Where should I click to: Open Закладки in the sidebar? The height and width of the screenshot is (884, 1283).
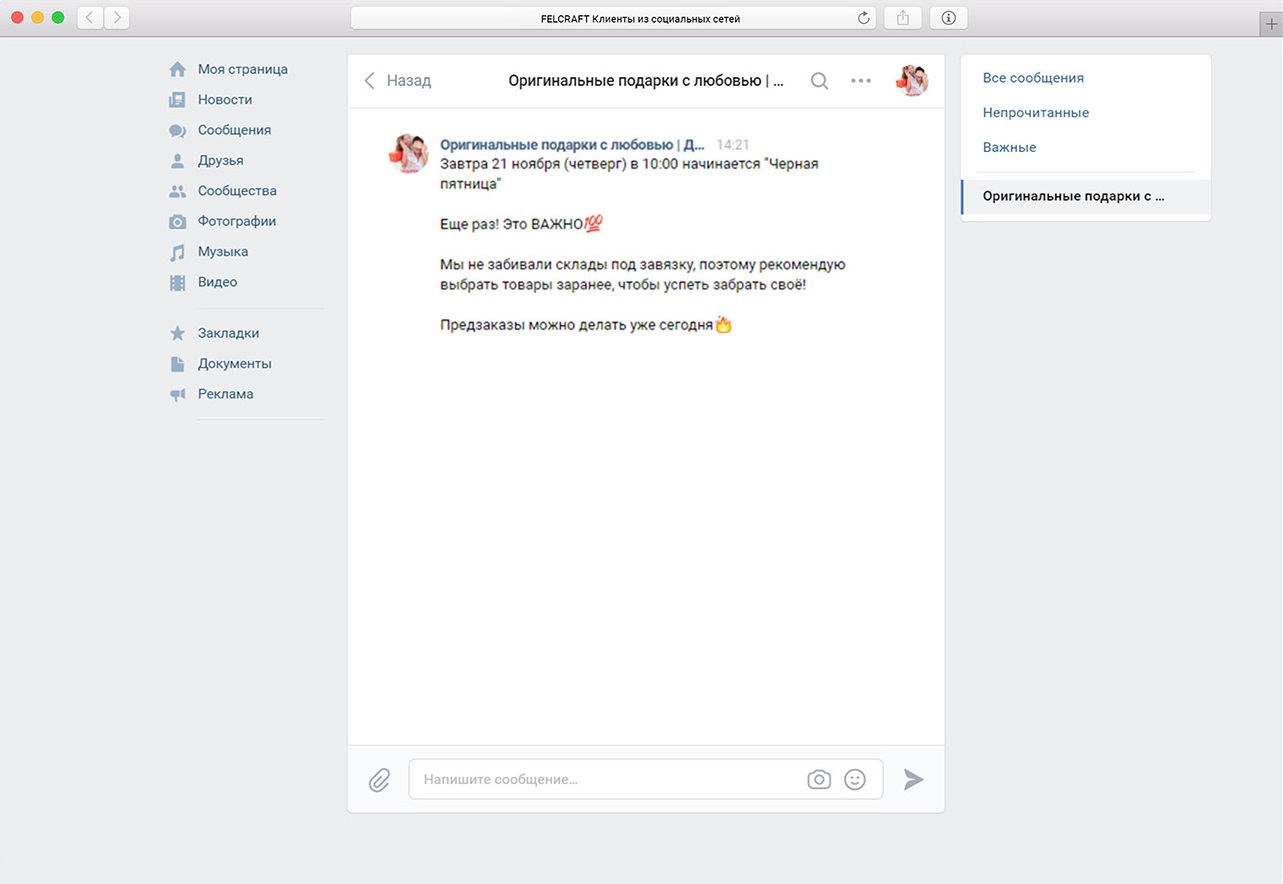click(x=228, y=333)
